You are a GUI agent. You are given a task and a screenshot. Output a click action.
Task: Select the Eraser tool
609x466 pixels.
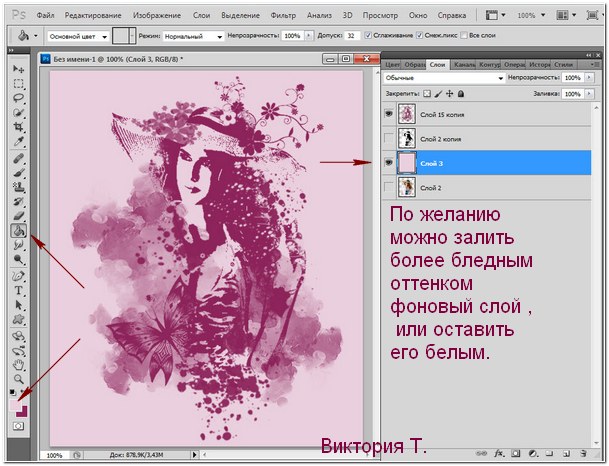click(x=18, y=216)
